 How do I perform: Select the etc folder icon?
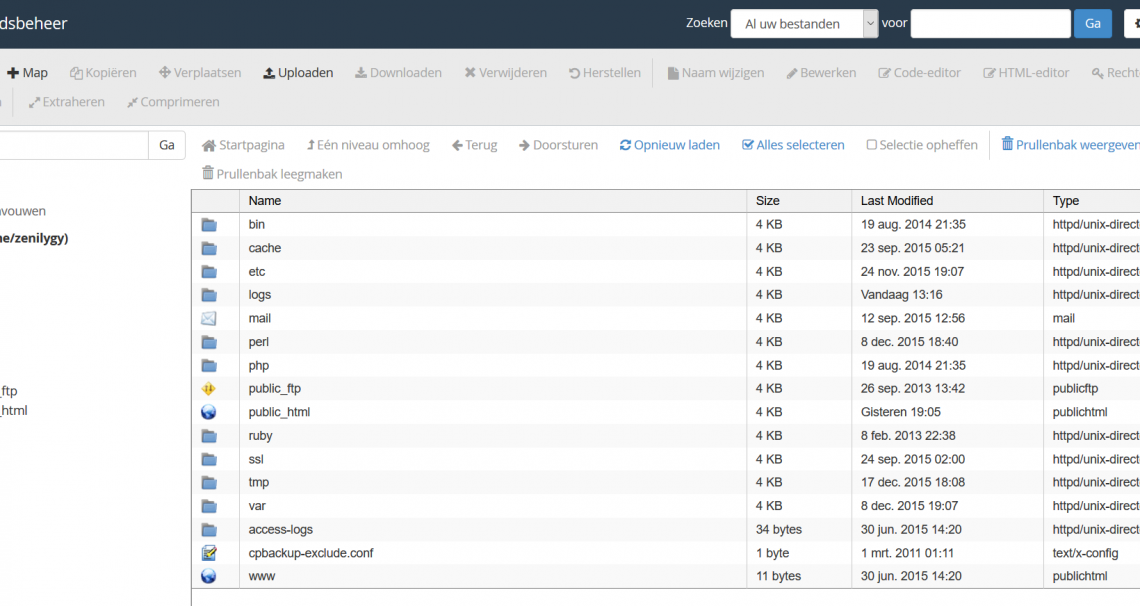click(209, 272)
